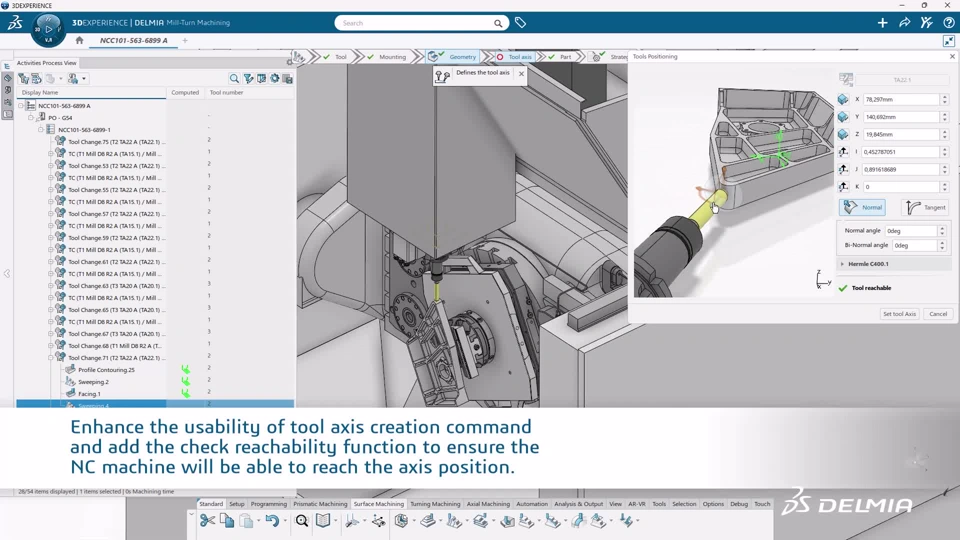Click the Mounting step in the wizard bar
Viewport: 960px width, 540px height.
[x=386, y=57]
